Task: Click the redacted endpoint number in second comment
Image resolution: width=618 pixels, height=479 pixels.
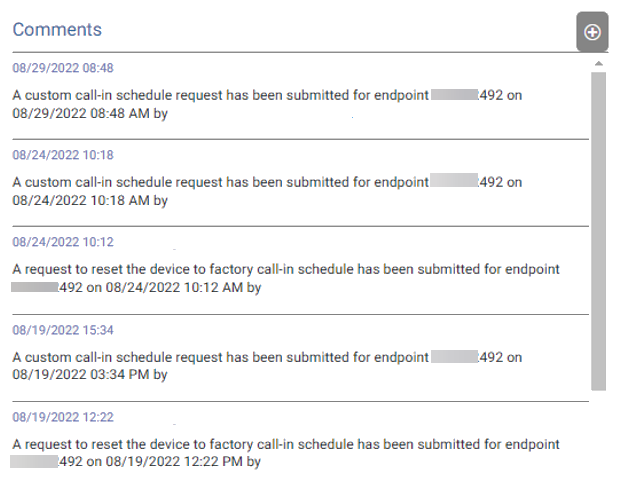Action: [454, 180]
